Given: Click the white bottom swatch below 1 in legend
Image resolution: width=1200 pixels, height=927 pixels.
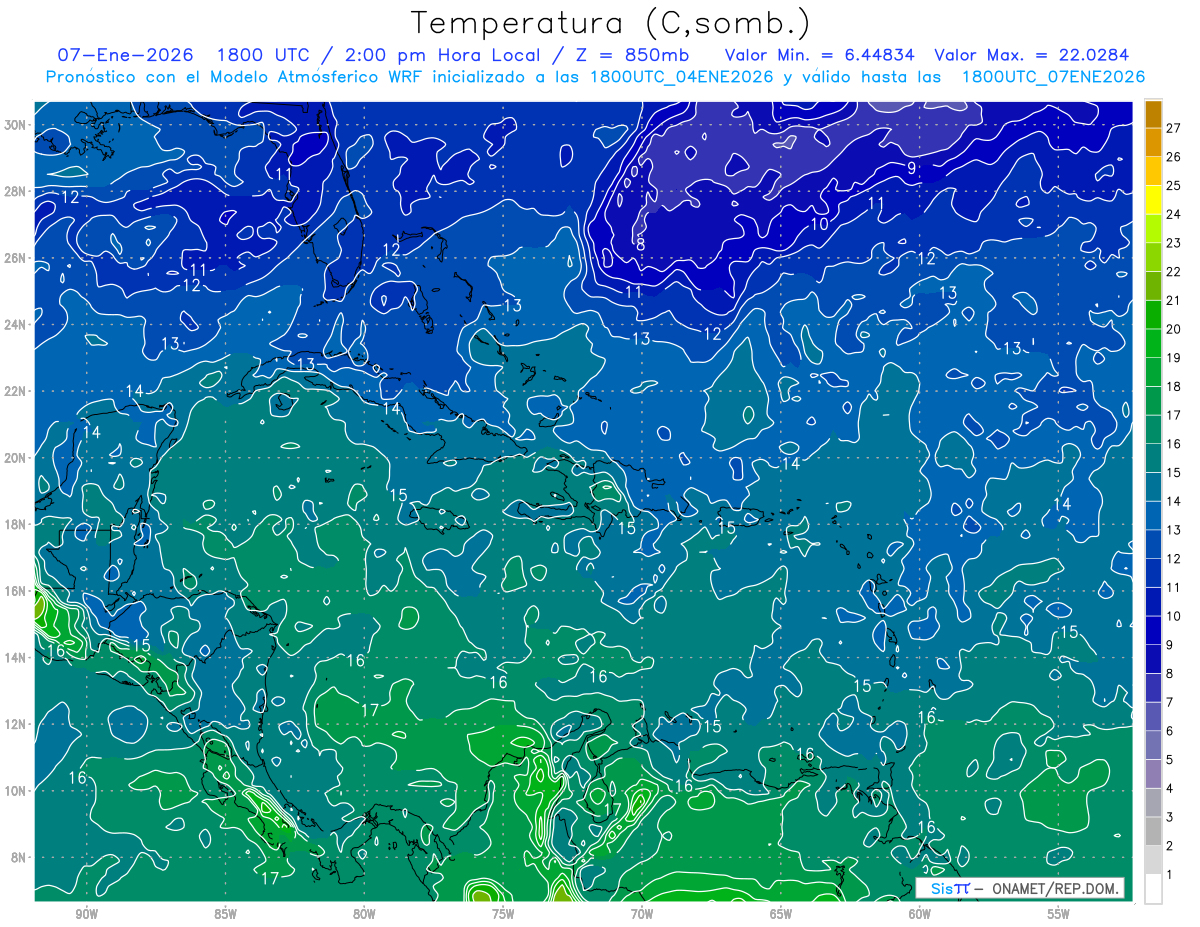Looking at the screenshot, I should [1153, 888].
